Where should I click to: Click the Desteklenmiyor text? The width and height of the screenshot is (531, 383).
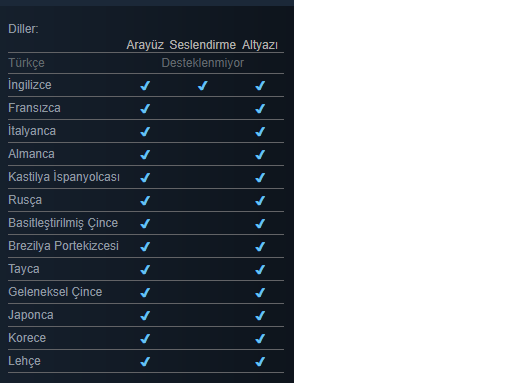(x=203, y=63)
